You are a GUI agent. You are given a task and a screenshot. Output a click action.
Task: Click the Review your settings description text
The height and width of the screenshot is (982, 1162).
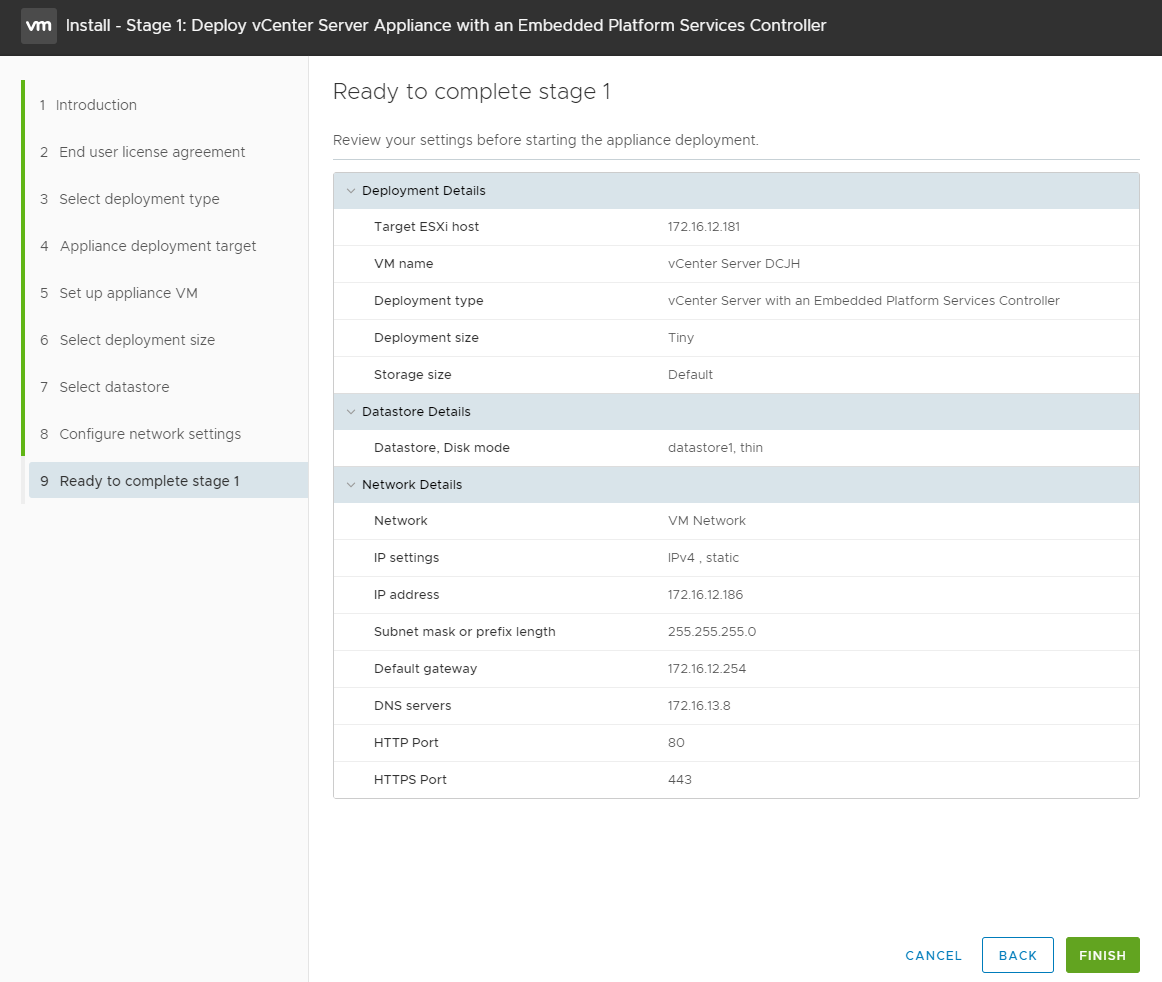tap(545, 141)
